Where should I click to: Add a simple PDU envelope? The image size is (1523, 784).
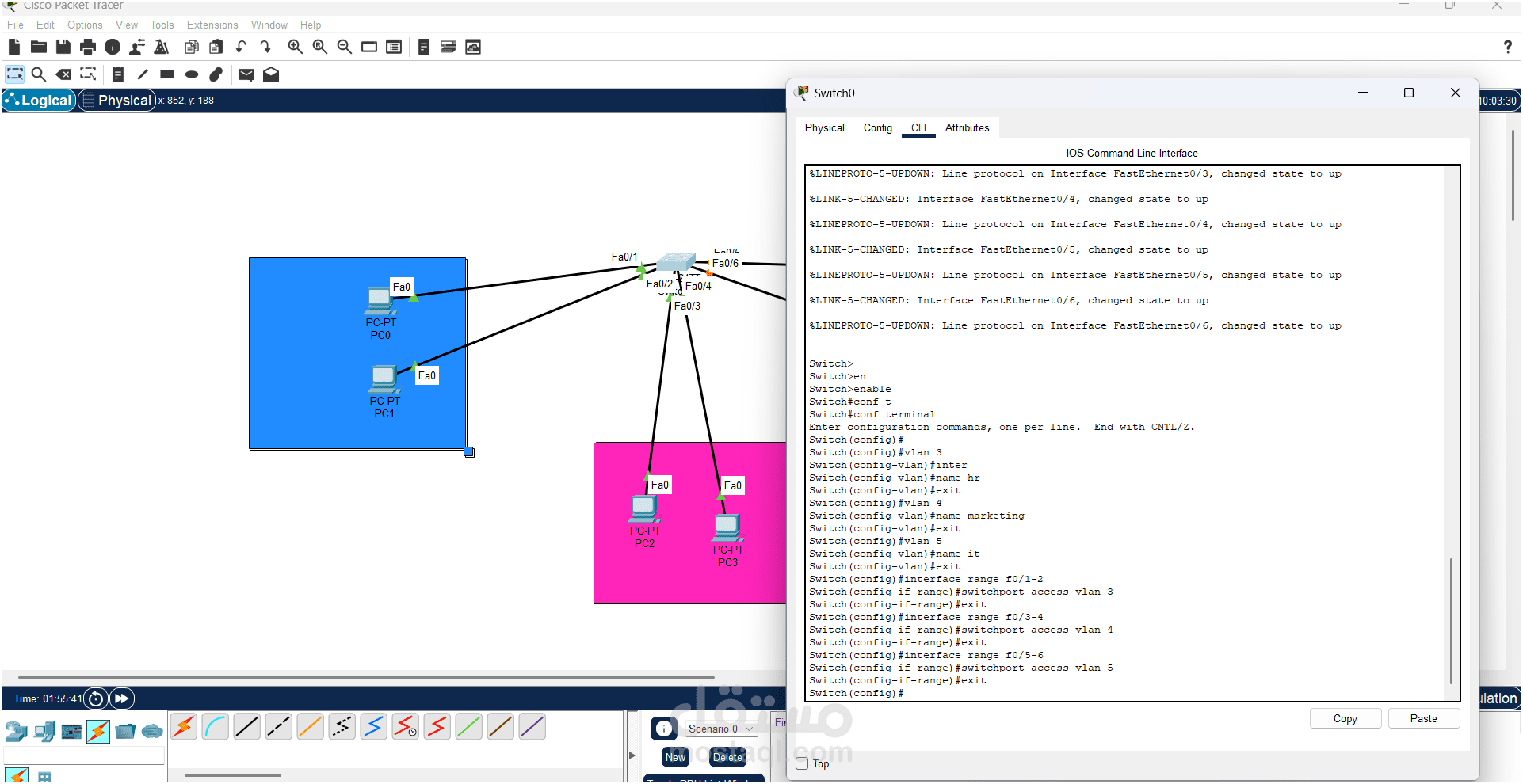coord(246,75)
